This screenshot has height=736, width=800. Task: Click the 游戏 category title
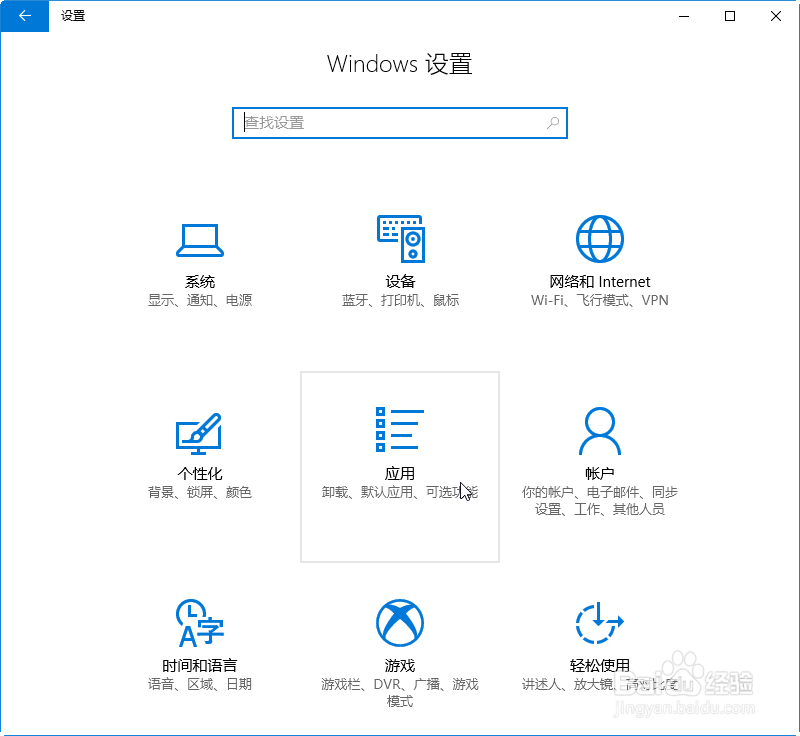coord(400,666)
